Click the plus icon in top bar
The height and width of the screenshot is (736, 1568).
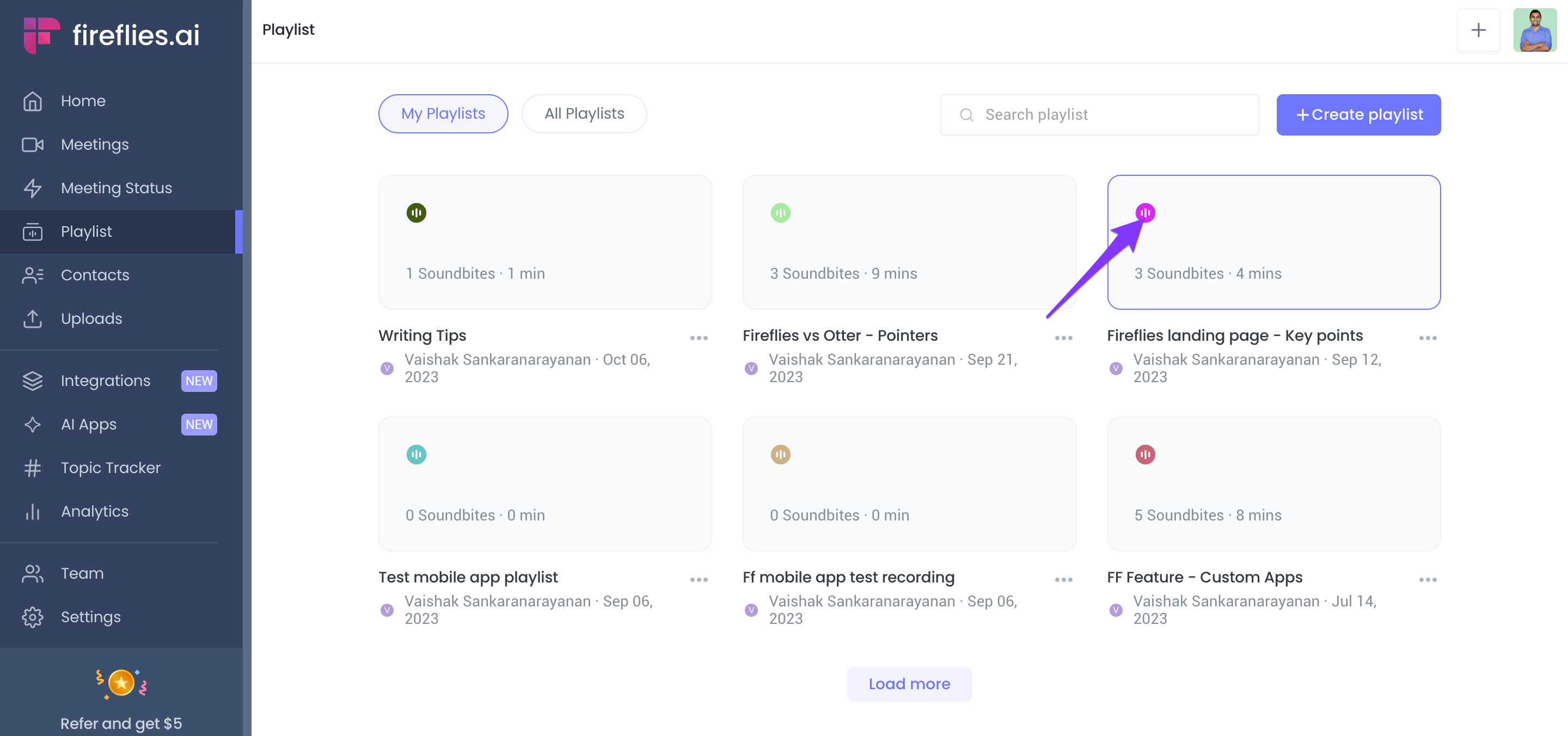point(1478,30)
